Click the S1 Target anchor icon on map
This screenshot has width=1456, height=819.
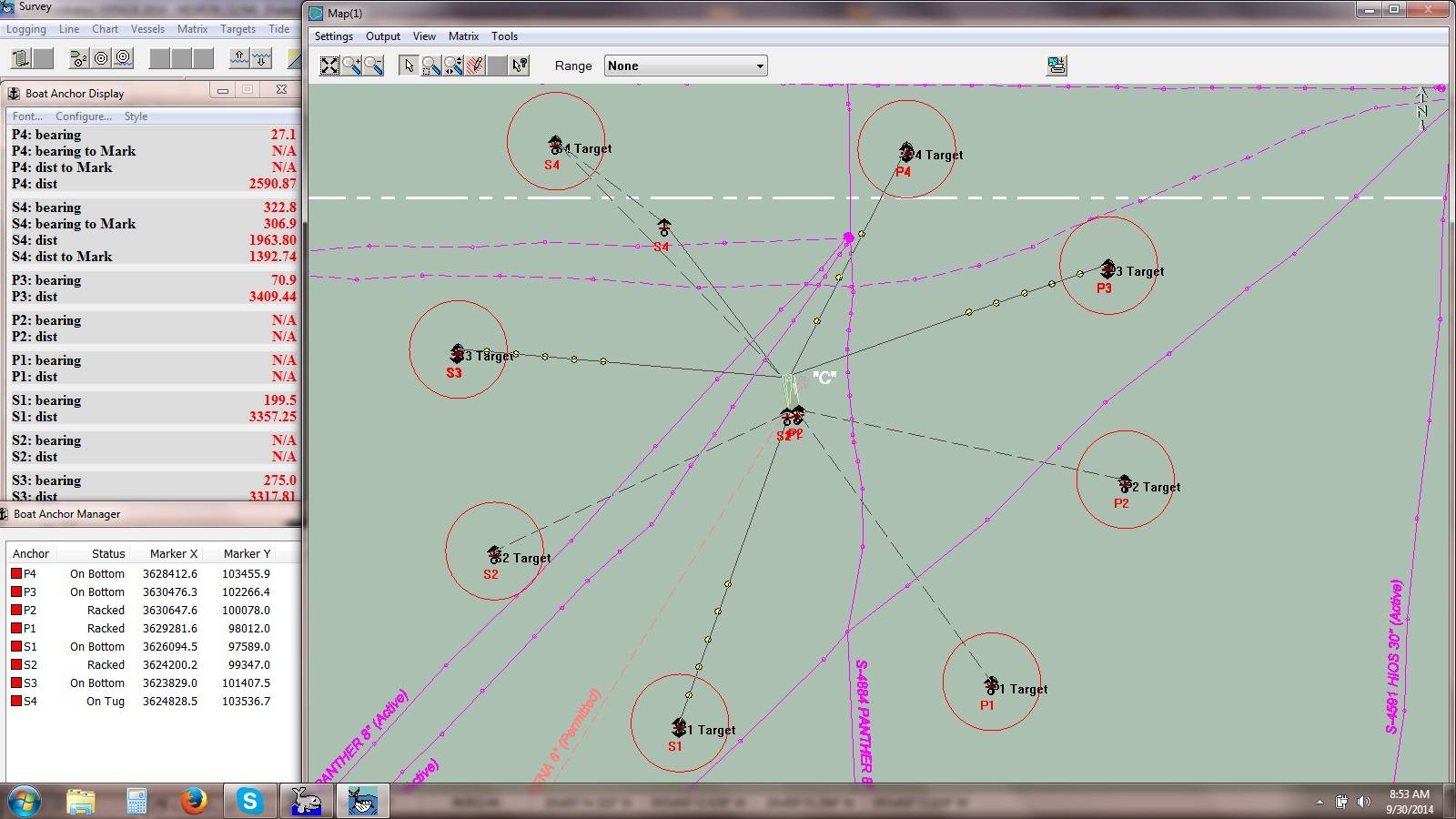click(679, 726)
